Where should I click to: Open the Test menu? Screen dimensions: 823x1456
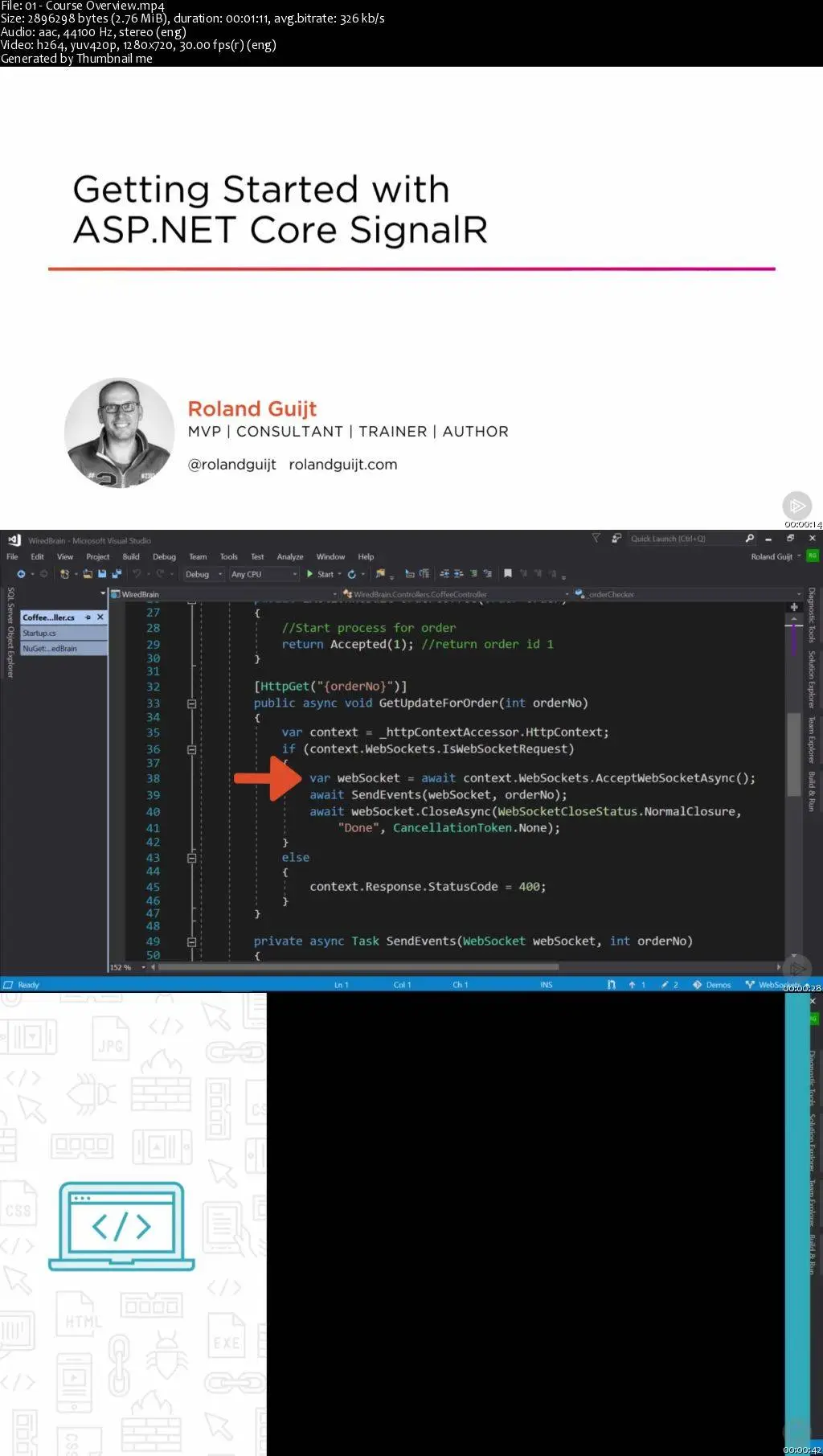(x=257, y=556)
